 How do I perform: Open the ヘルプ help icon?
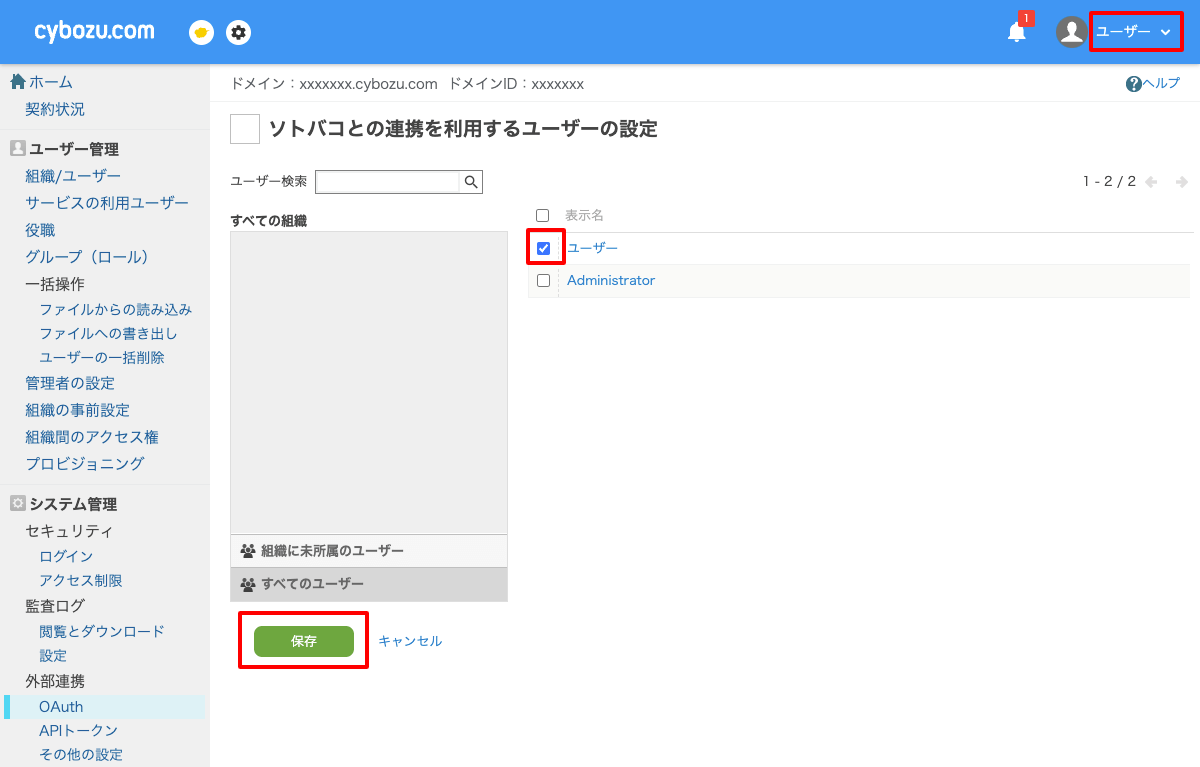pyautogui.click(x=1135, y=83)
